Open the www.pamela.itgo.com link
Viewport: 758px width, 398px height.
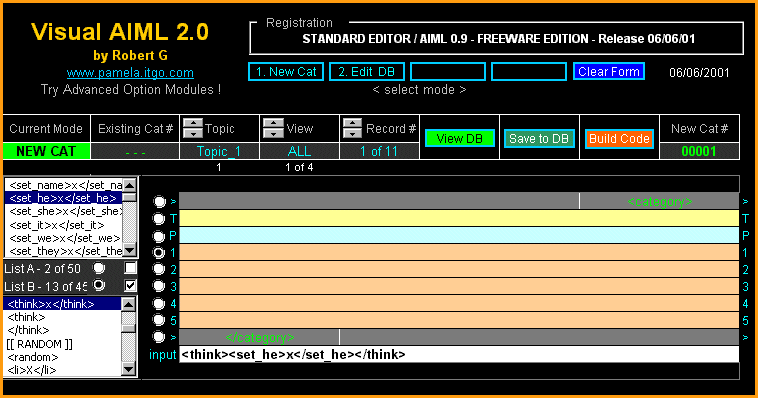[x=130, y=73]
